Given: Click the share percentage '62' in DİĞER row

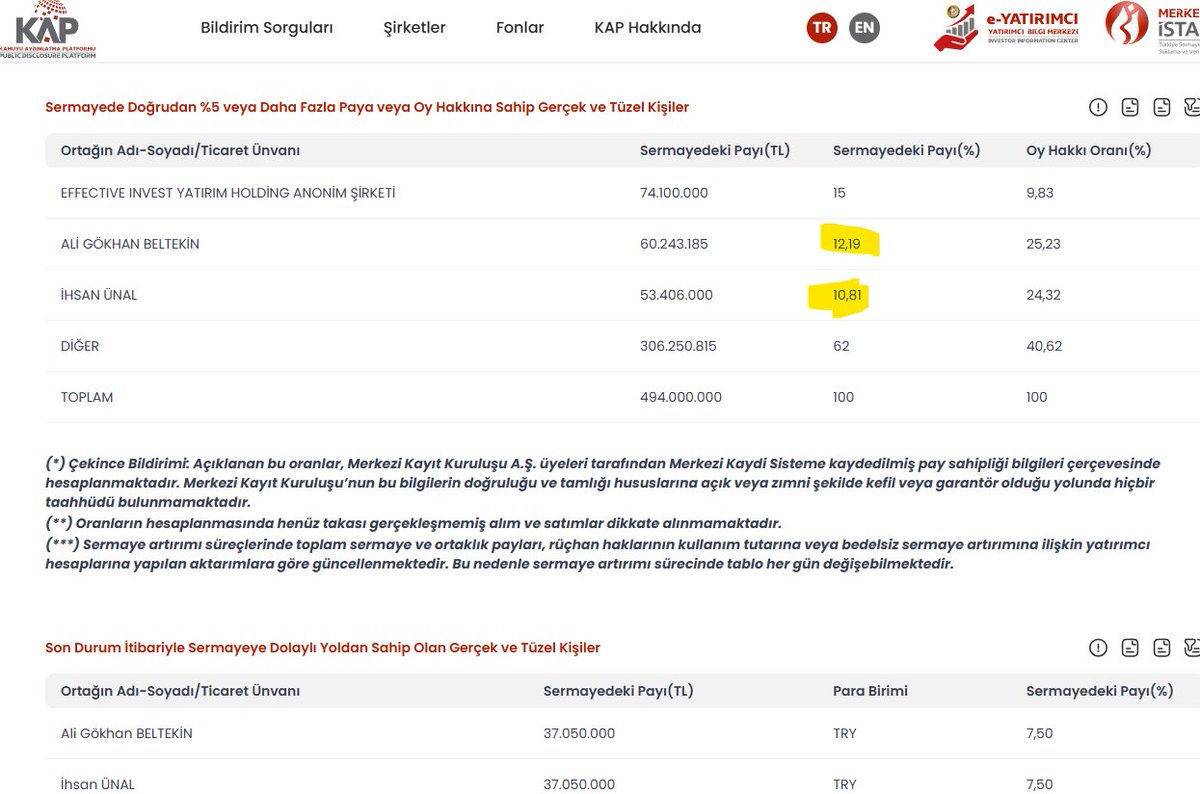Looking at the screenshot, I should point(841,346).
